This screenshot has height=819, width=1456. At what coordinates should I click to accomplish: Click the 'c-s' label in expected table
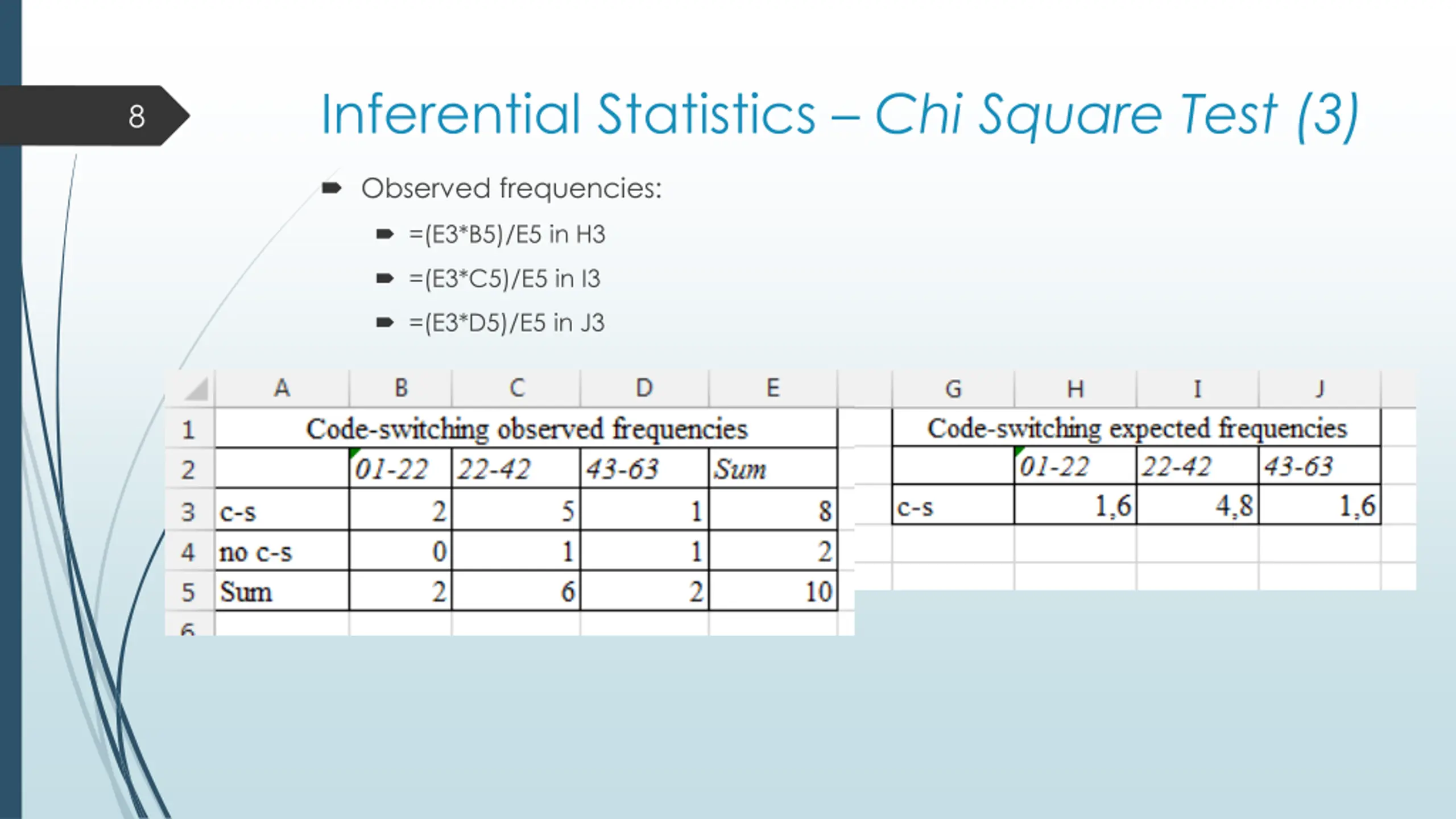coord(953,505)
